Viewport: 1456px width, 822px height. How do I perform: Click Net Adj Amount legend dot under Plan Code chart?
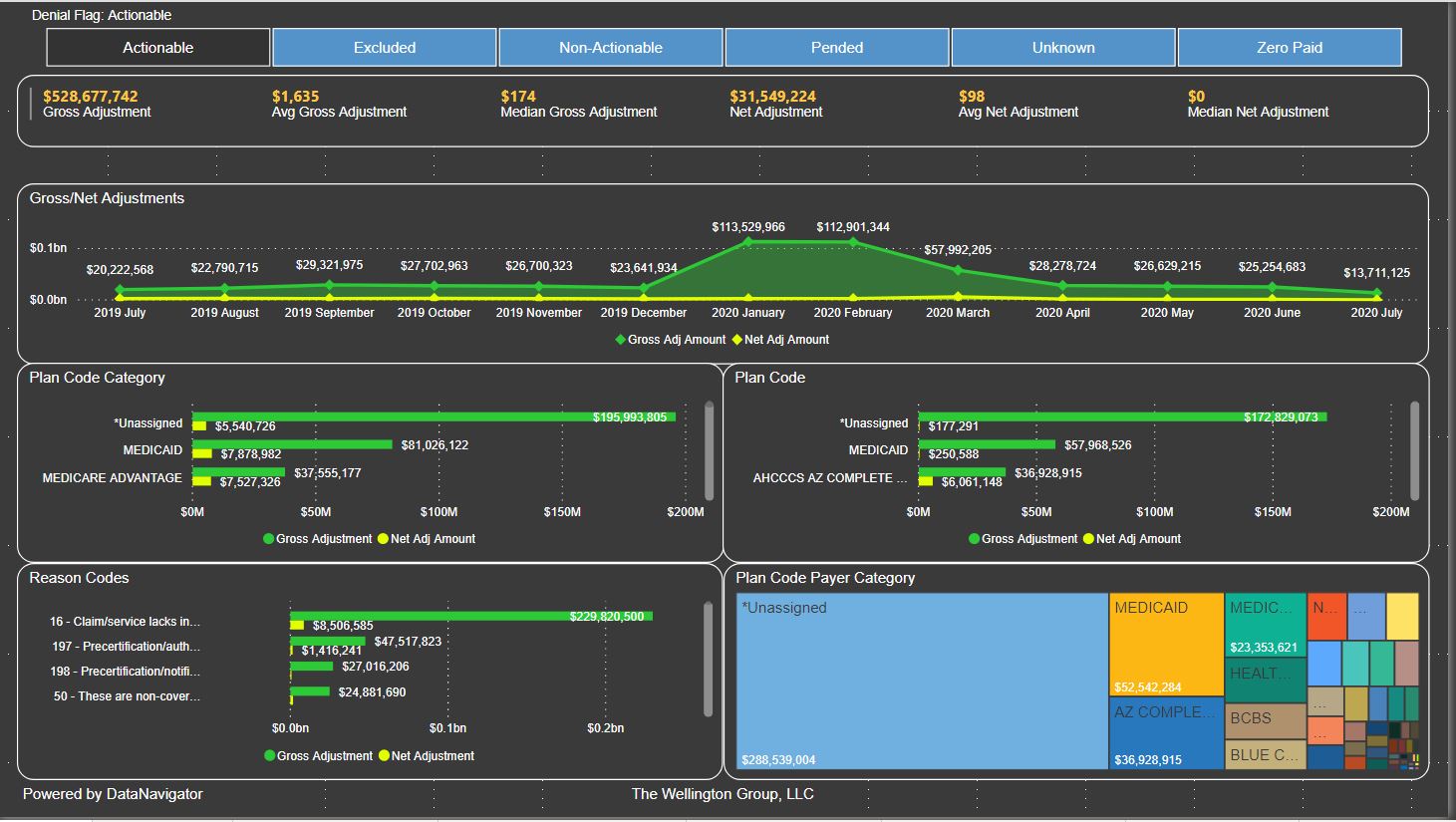tap(1088, 539)
